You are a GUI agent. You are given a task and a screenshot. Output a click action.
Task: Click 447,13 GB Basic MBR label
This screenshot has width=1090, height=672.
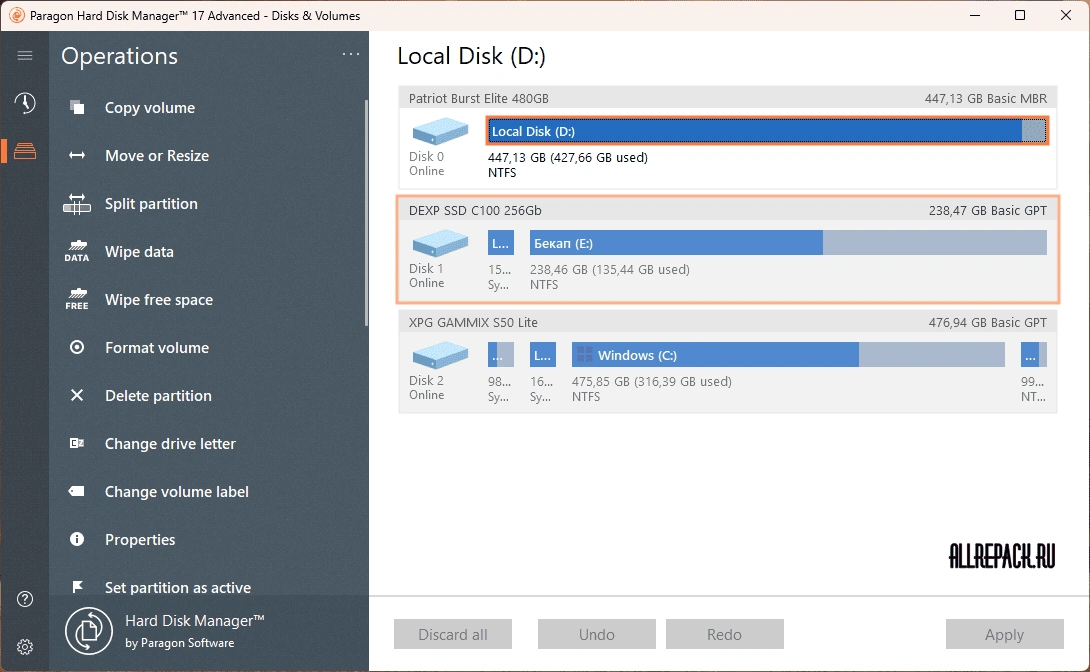click(x=986, y=99)
